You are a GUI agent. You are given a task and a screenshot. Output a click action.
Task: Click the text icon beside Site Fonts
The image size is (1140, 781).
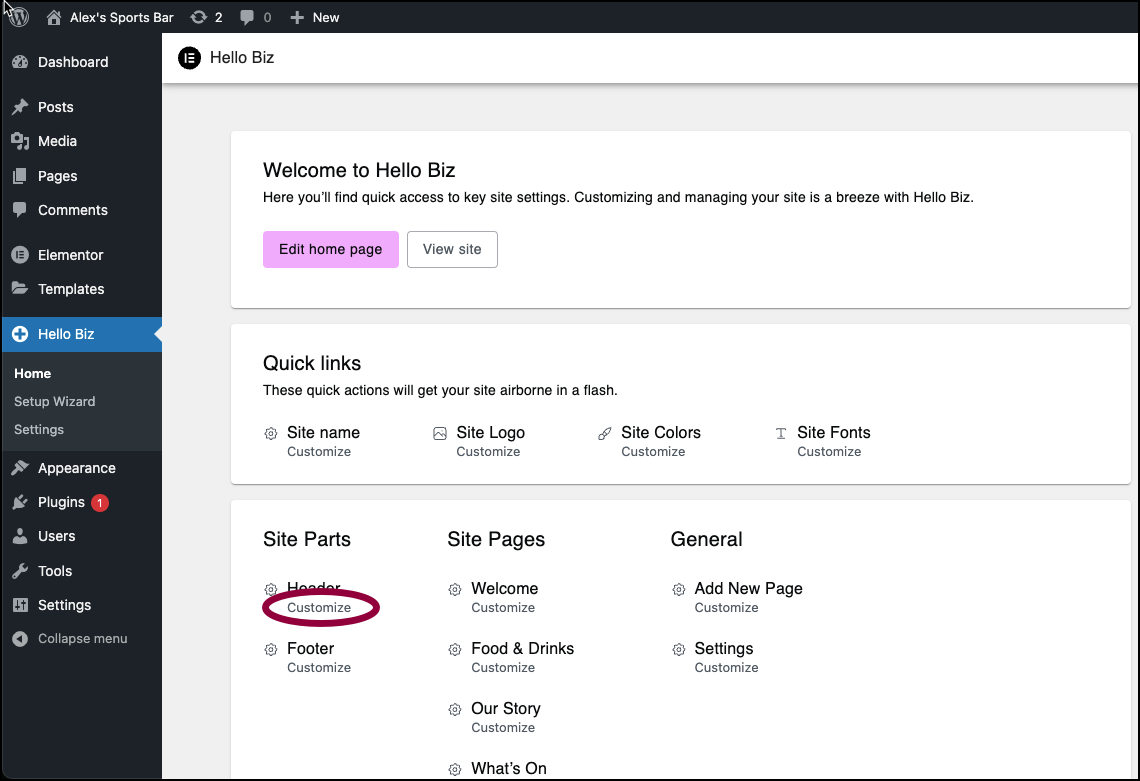pyautogui.click(x=781, y=434)
